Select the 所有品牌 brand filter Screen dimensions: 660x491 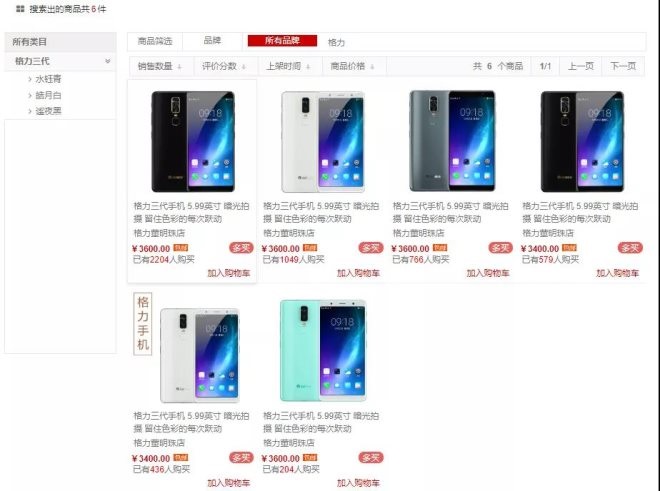[282, 40]
